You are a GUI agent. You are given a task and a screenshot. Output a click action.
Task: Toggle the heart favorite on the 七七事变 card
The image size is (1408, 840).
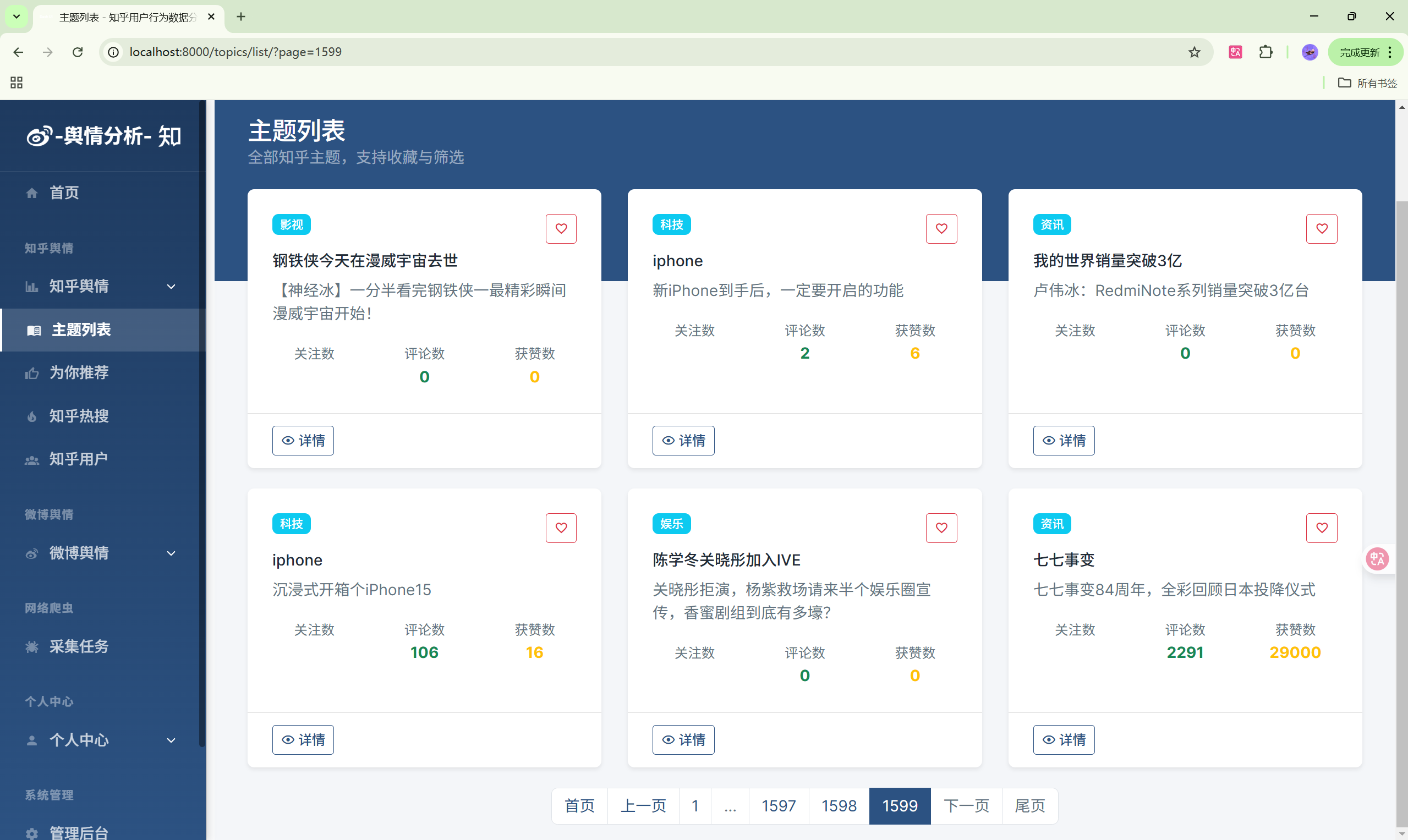[x=1322, y=528]
